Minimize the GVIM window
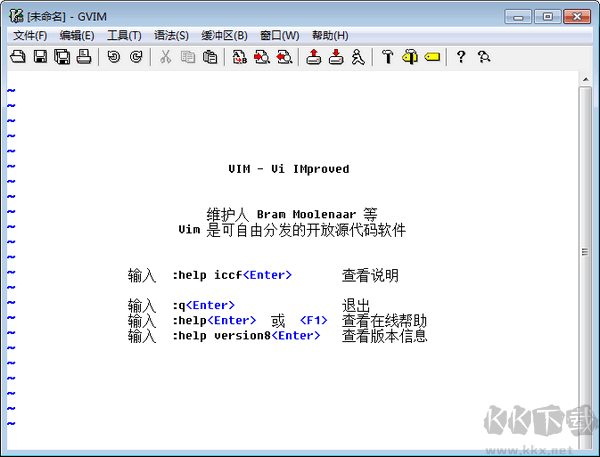Image resolution: width=600 pixels, height=457 pixels. click(x=518, y=17)
